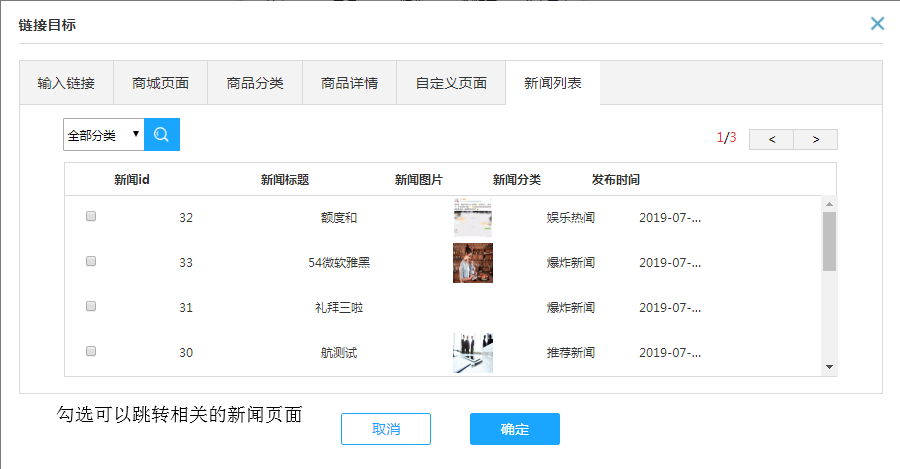Tick the checkbox for news id 31
900x469 pixels.
tap(91, 306)
